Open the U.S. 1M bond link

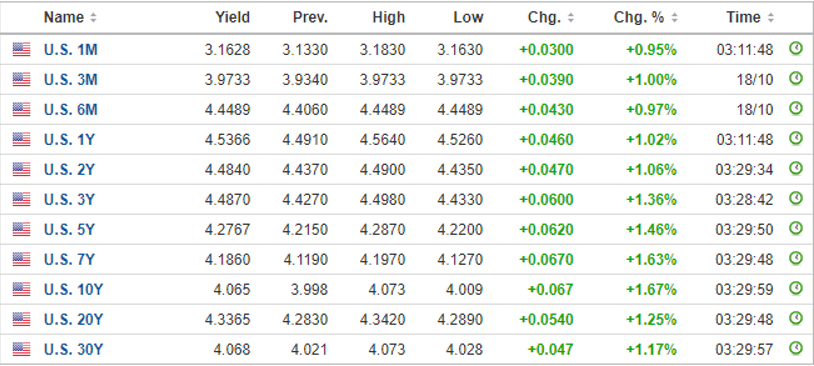point(71,50)
